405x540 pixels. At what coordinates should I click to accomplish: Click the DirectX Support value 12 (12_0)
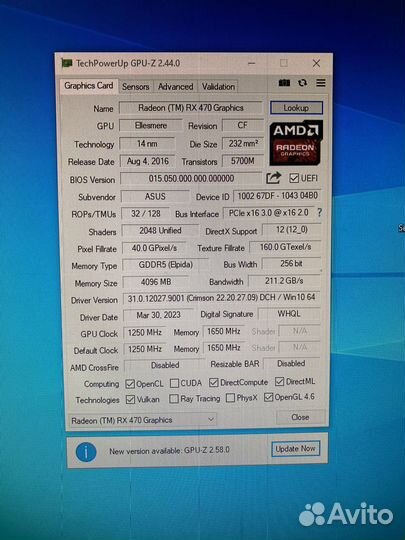(x=291, y=229)
